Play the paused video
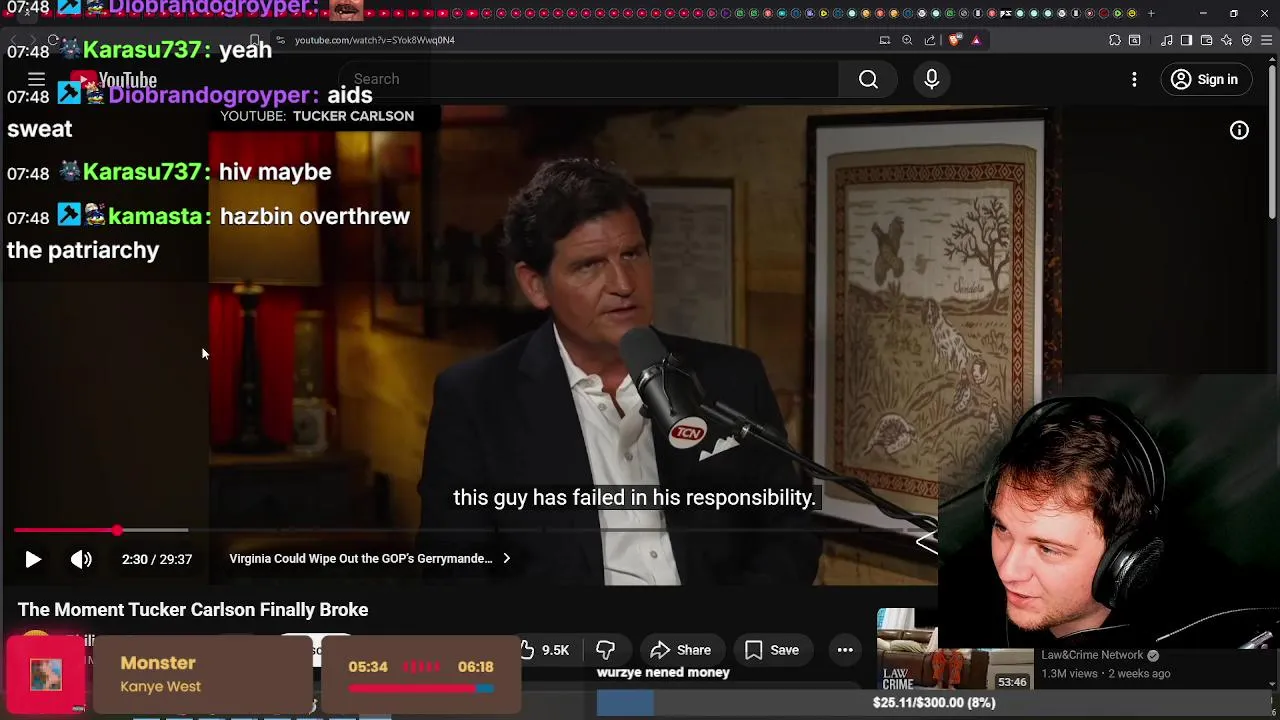 point(32,559)
